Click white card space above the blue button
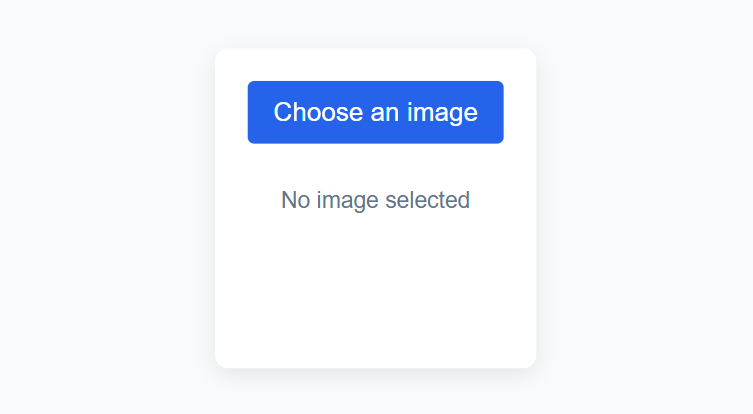 375,64
